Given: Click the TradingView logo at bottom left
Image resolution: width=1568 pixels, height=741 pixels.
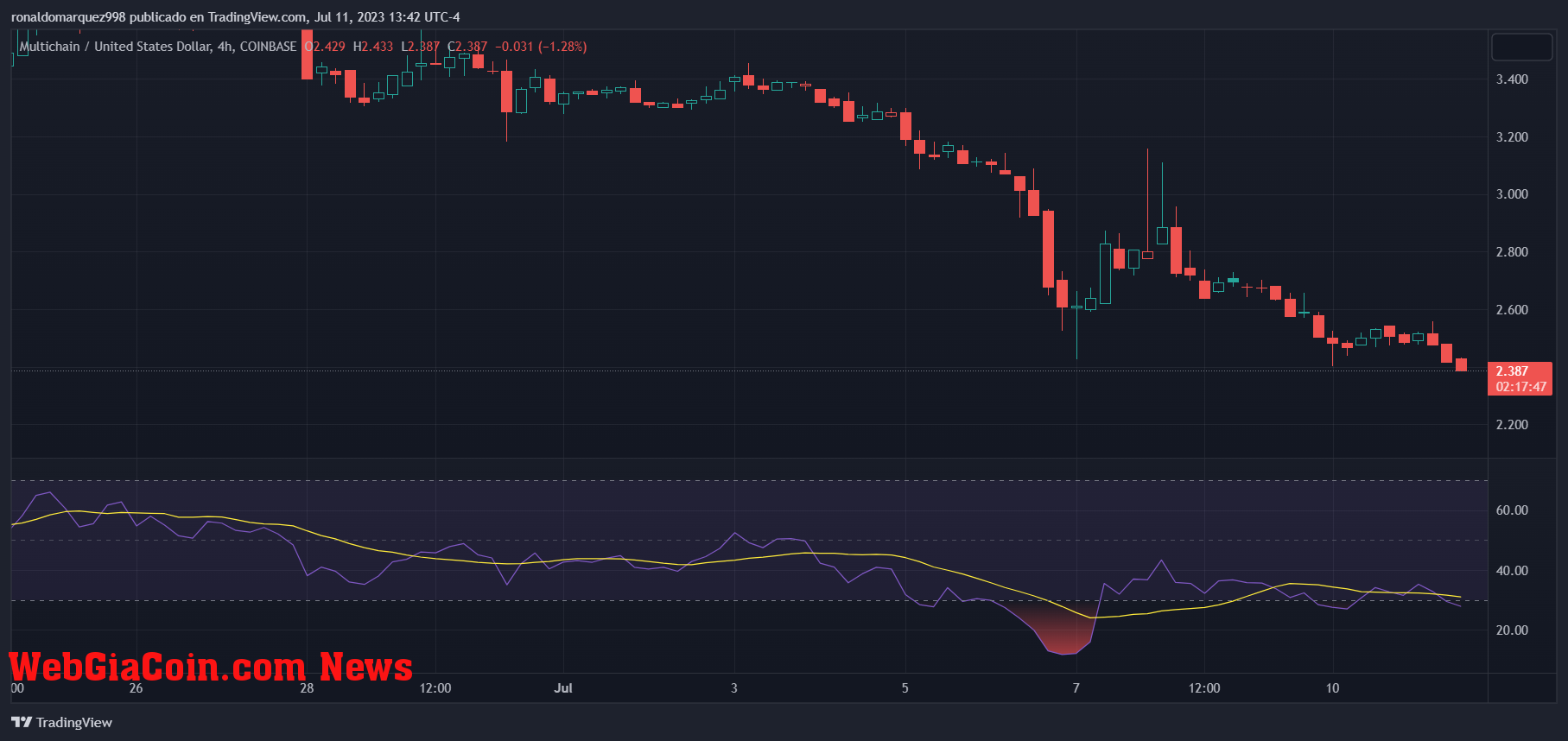Looking at the screenshot, I should [62, 722].
